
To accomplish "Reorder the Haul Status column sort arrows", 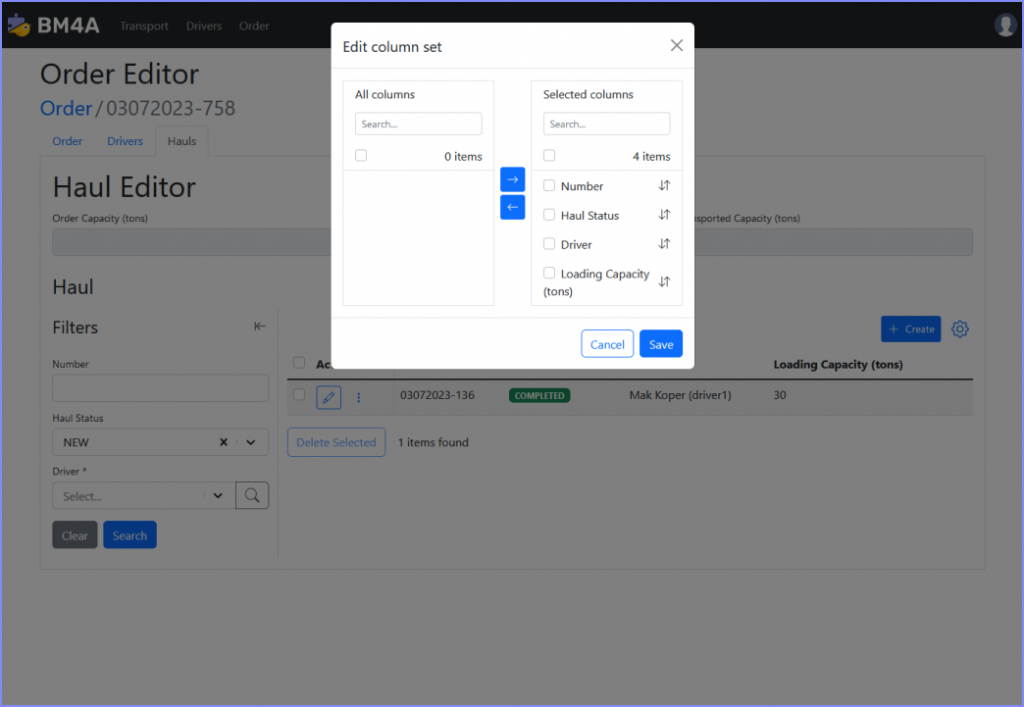I will 664,215.
